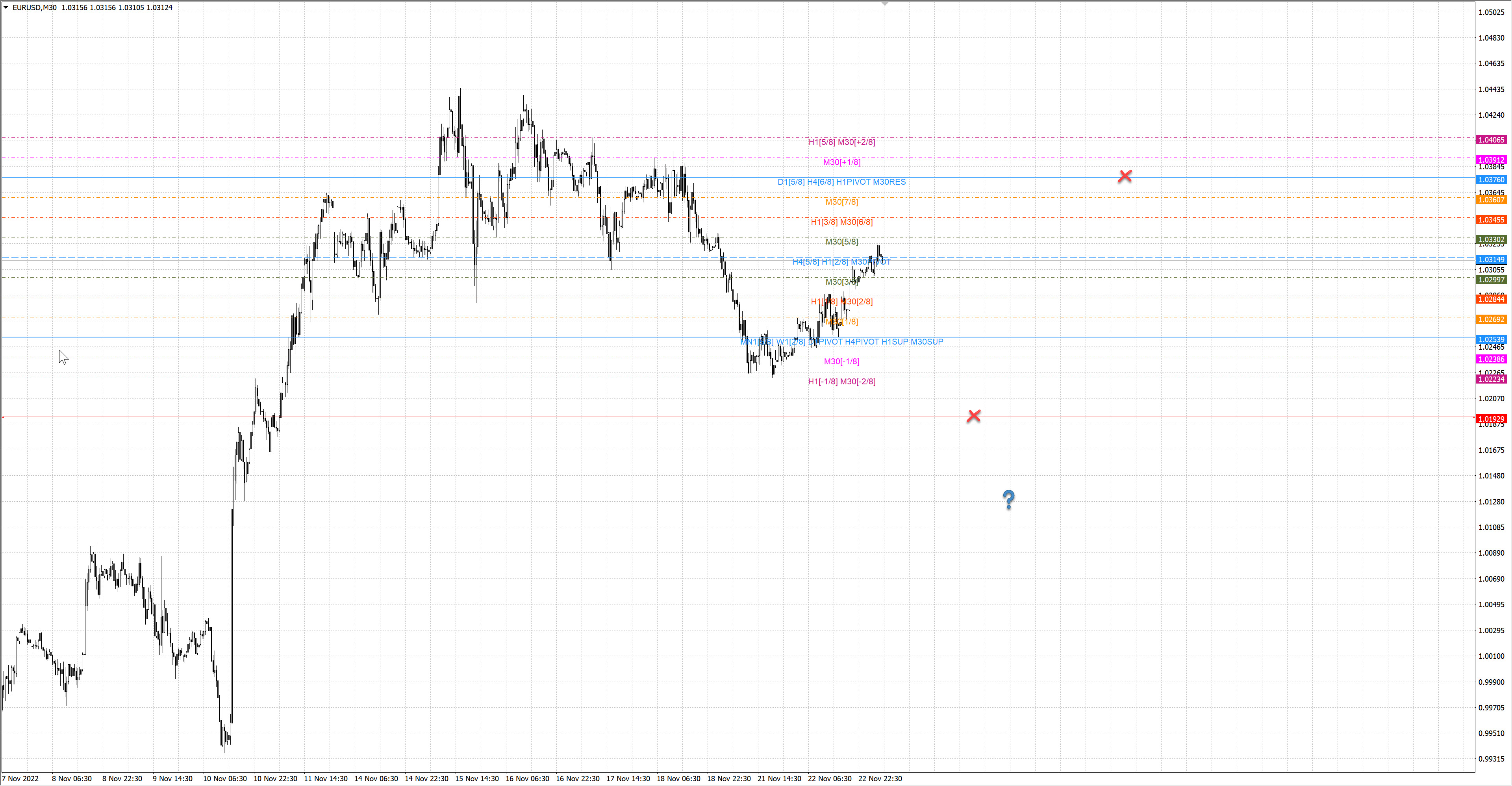Viewport: 1512px width, 786px height.
Task: Click the chart shift triangle at top edge
Action: pyautogui.click(x=884, y=4)
